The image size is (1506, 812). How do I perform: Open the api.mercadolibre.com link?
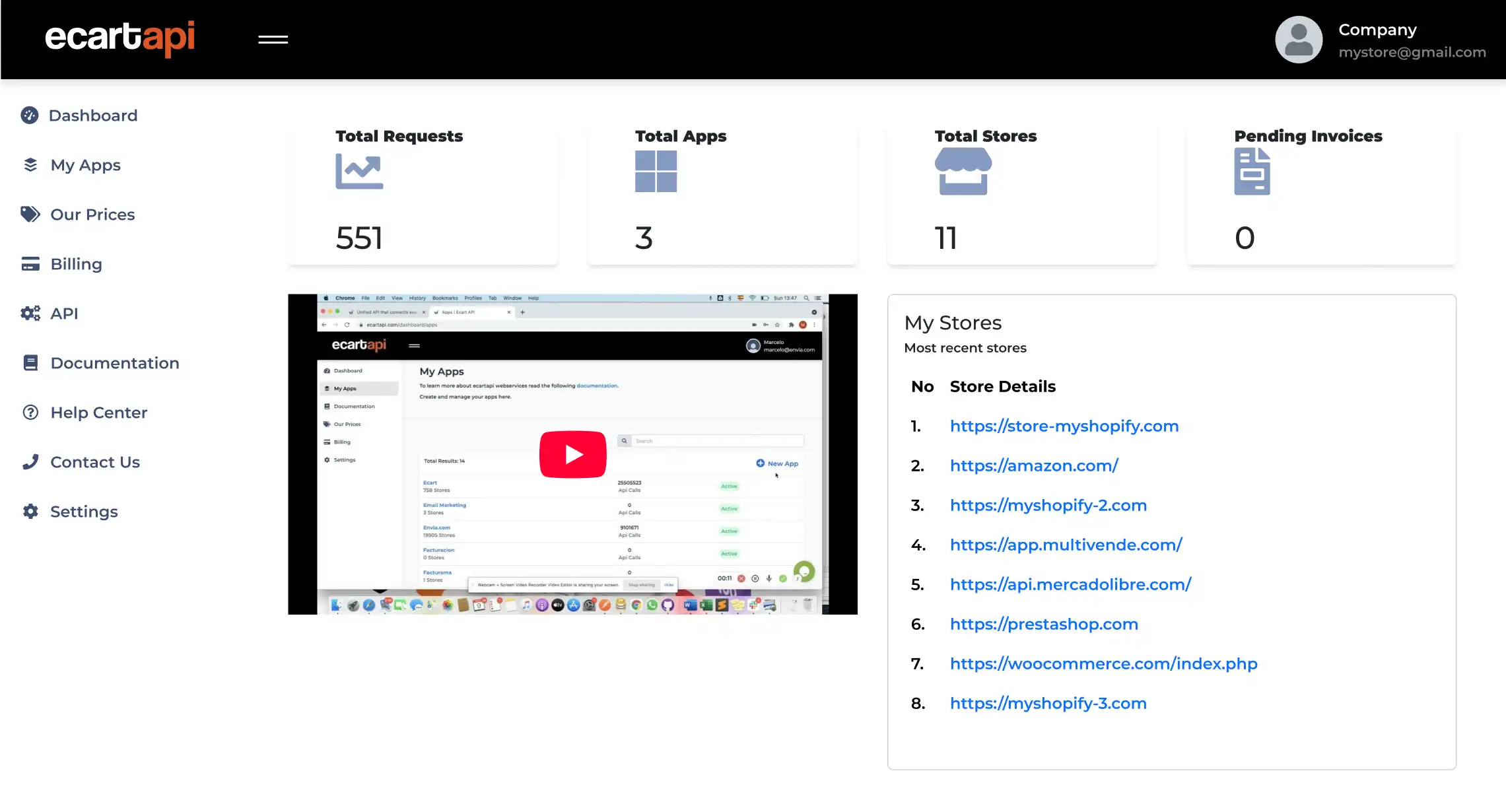(x=1070, y=584)
